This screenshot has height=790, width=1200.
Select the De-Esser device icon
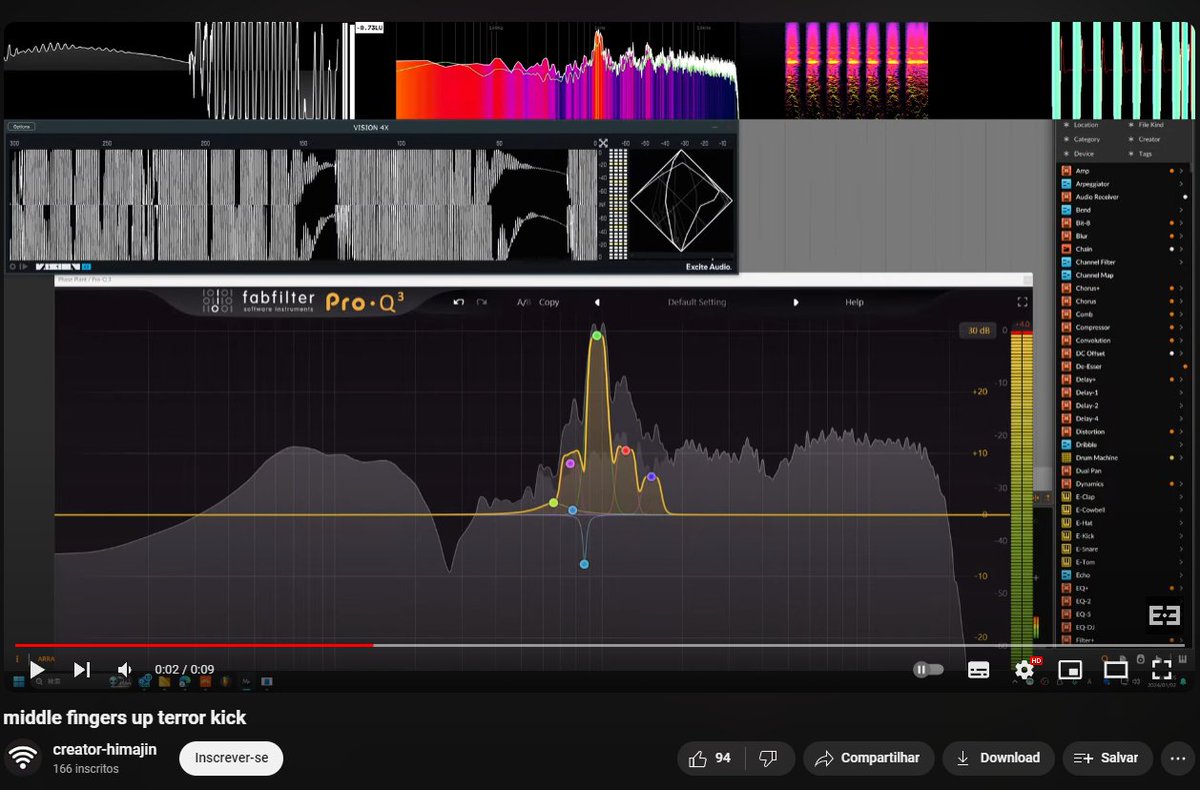1066,366
